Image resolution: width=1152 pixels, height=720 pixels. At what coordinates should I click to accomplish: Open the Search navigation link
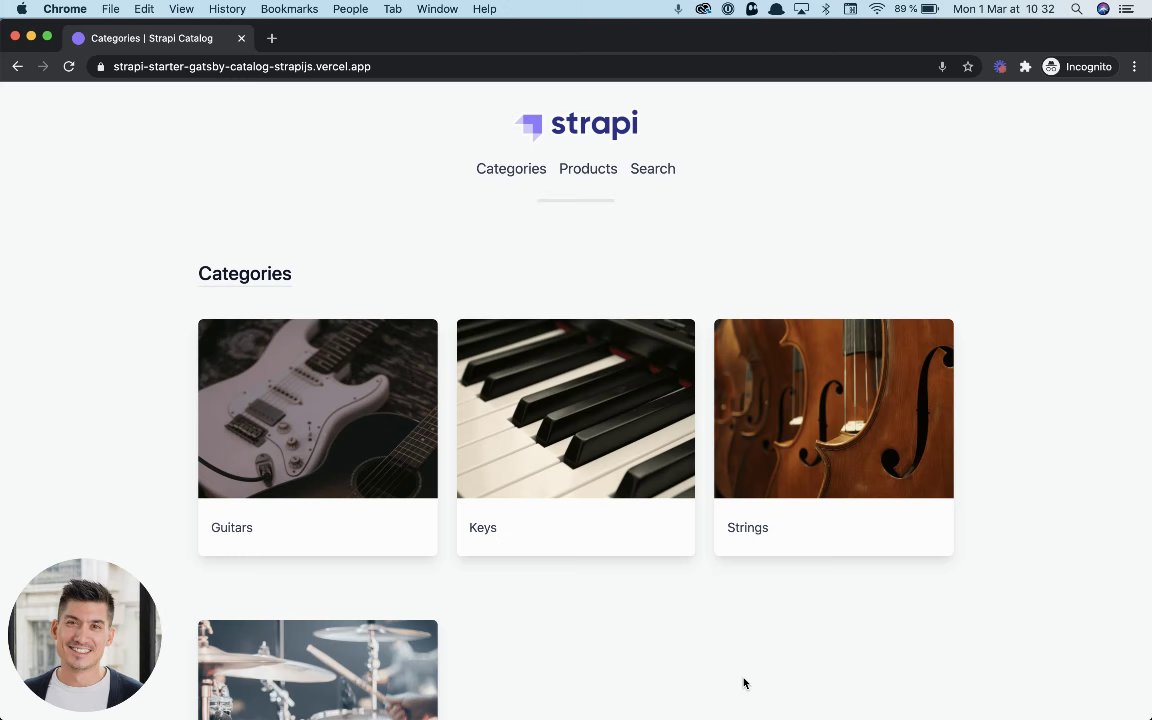point(652,169)
